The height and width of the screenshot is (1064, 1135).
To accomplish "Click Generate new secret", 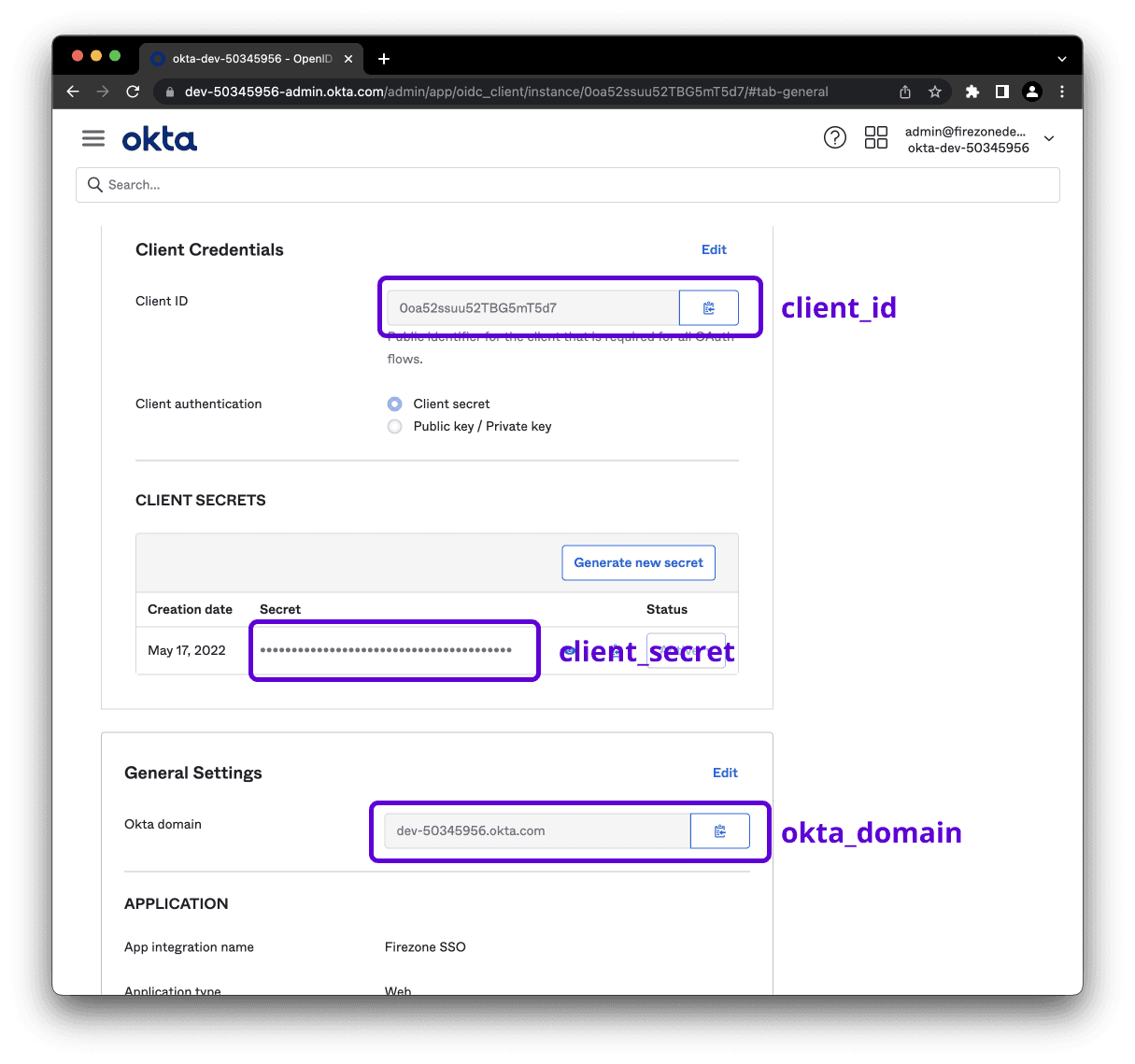I will pyautogui.click(x=638, y=562).
